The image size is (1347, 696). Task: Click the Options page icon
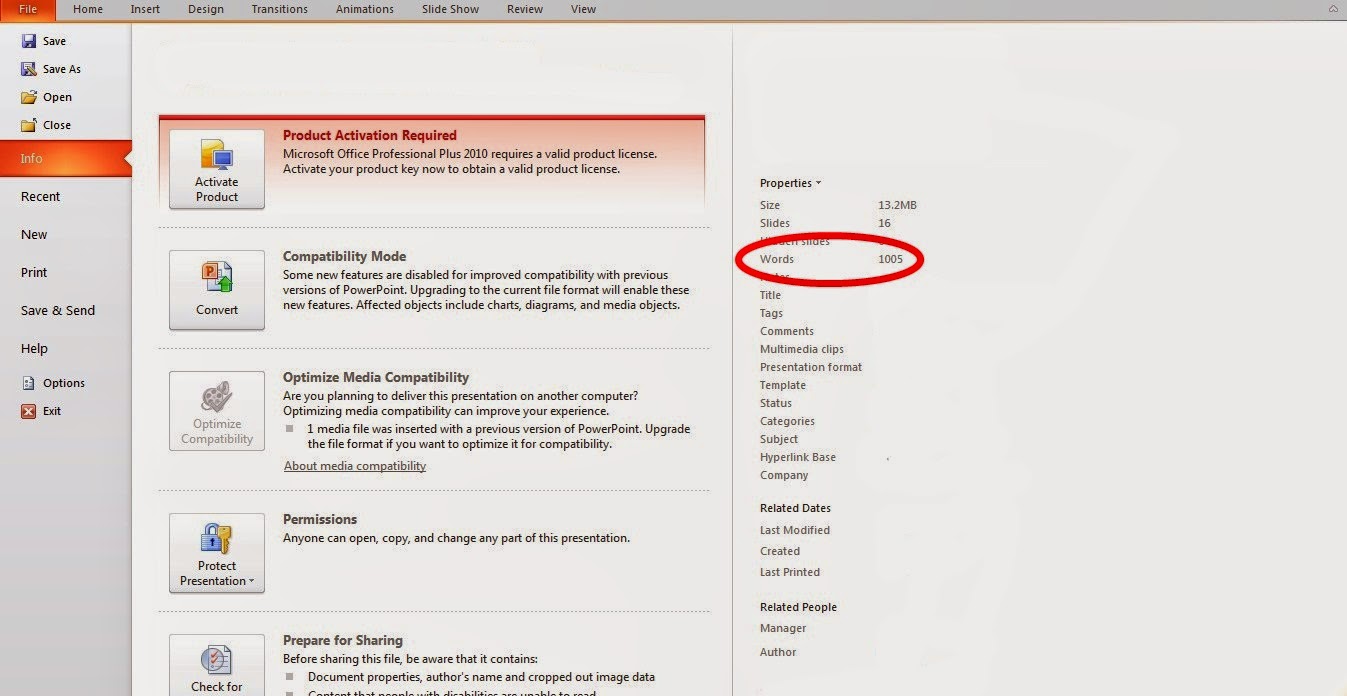(29, 383)
